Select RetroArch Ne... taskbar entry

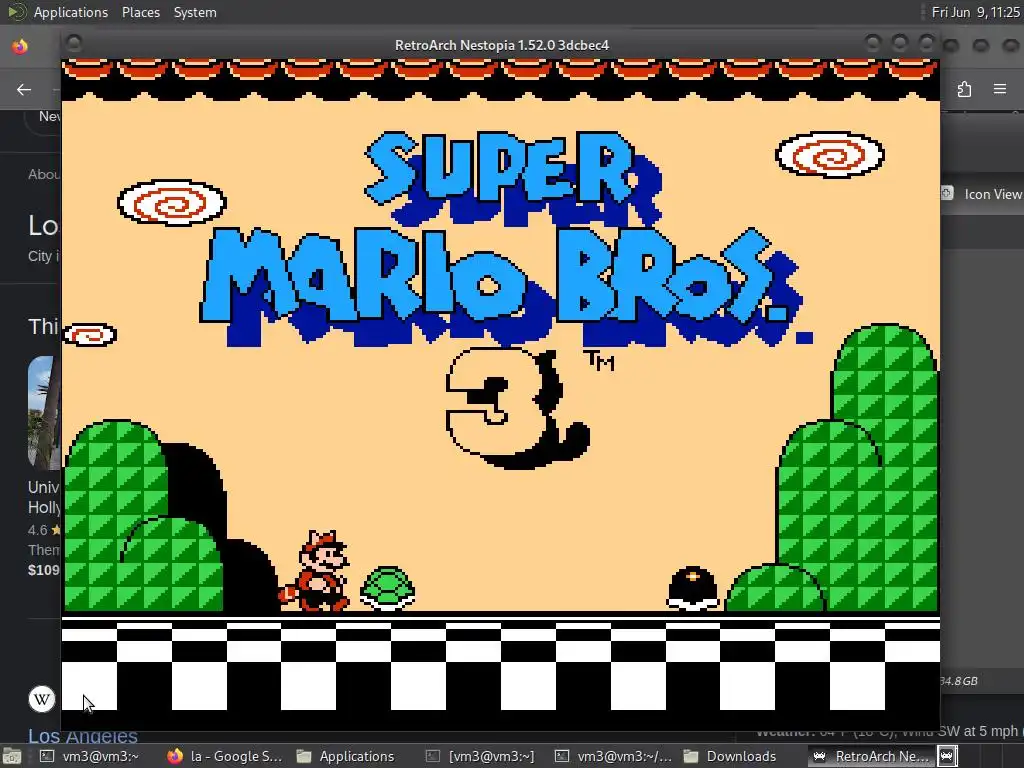pos(870,756)
